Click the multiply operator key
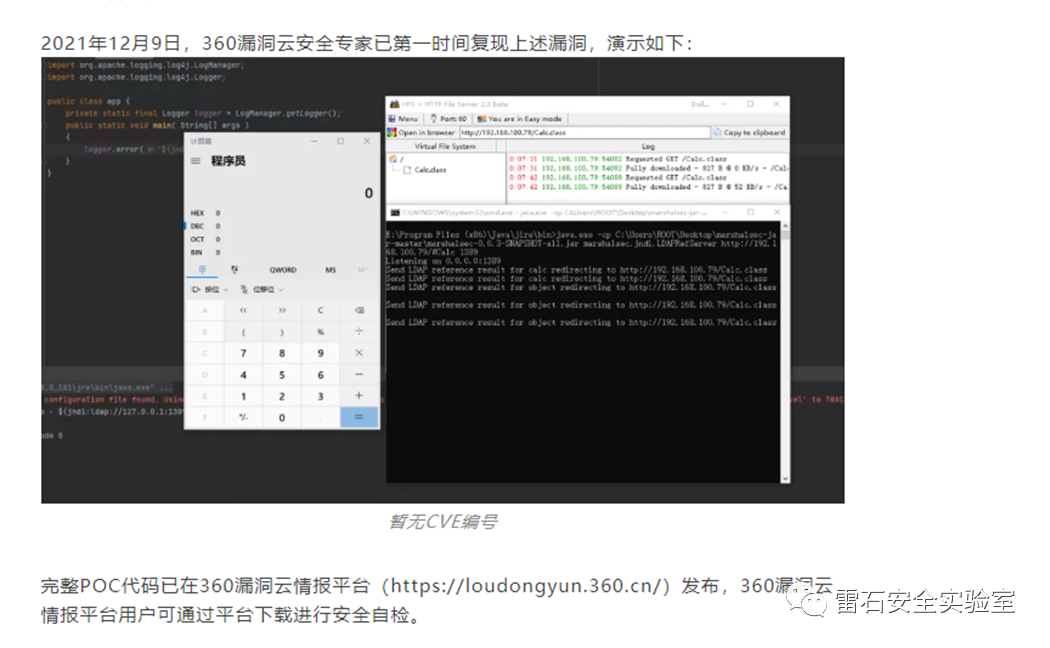The width and height of the screenshot is (1050, 648). tap(359, 353)
